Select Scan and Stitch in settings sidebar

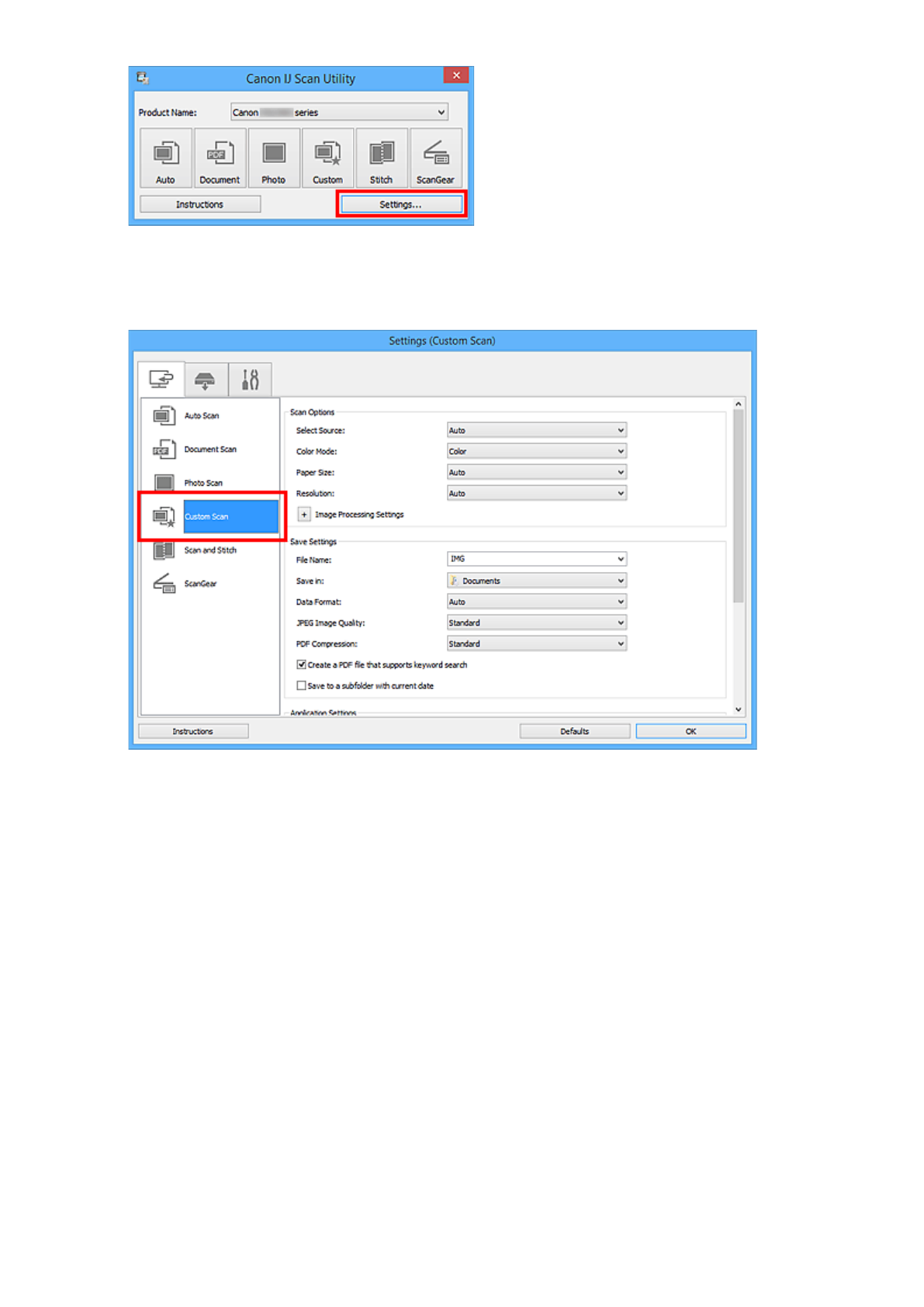pyautogui.click(x=209, y=550)
